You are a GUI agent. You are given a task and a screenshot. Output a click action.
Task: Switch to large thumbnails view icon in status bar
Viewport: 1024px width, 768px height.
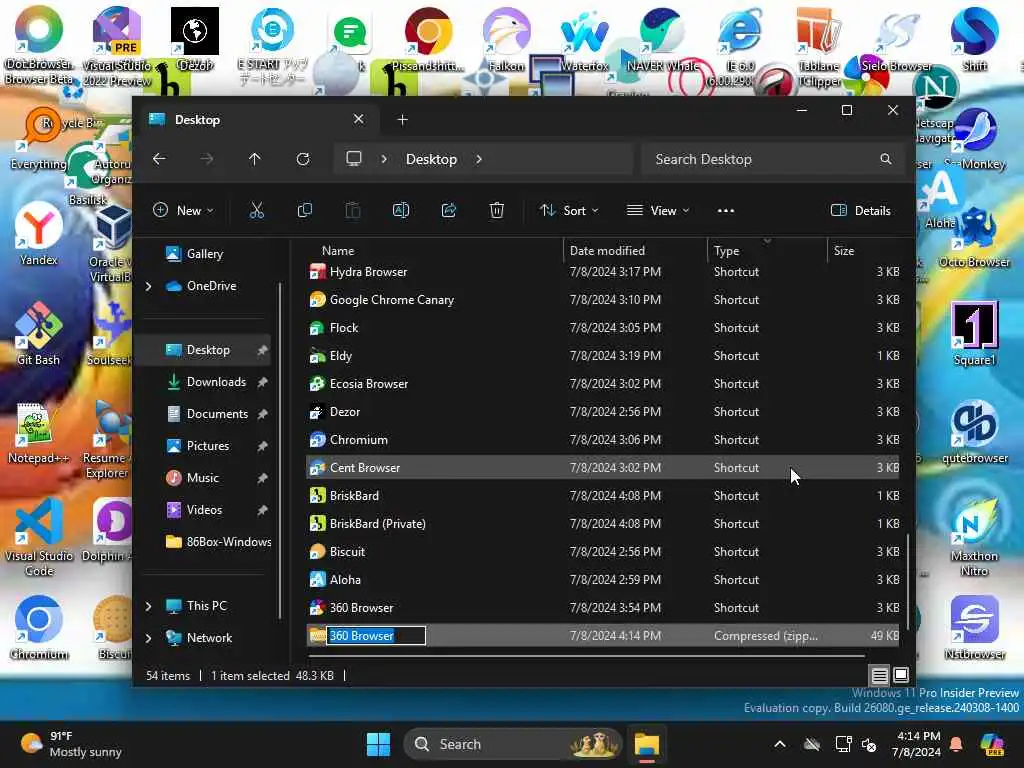(x=901, y=675)
